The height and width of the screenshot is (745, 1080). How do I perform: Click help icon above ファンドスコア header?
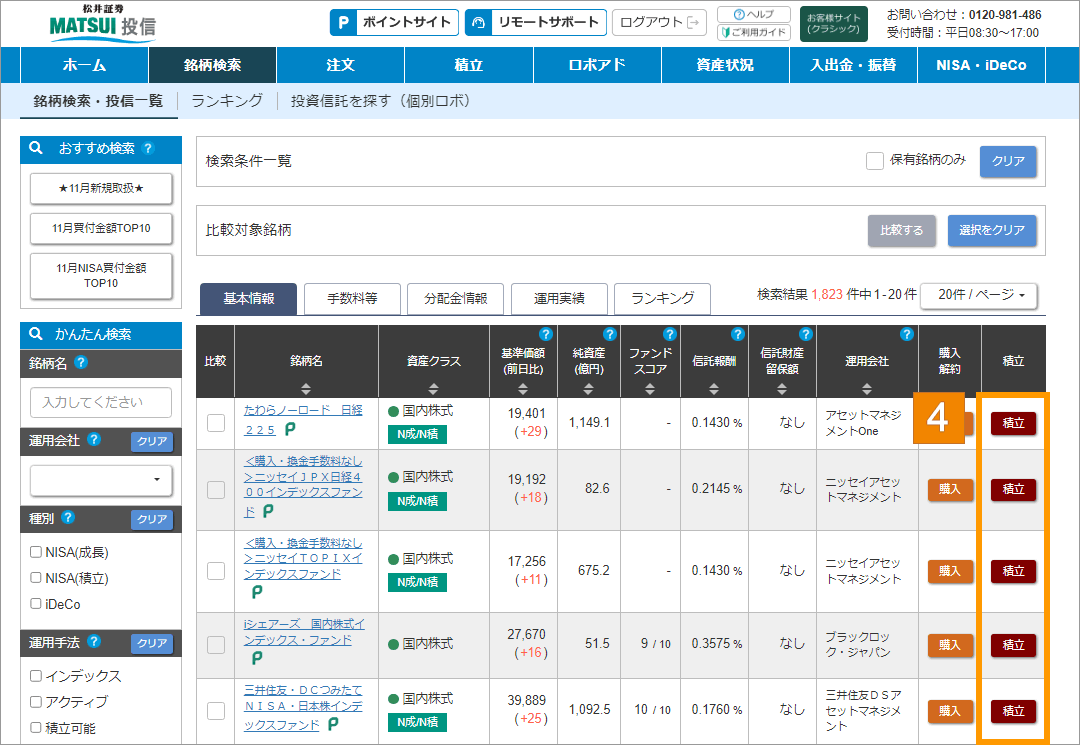[669, 334]
